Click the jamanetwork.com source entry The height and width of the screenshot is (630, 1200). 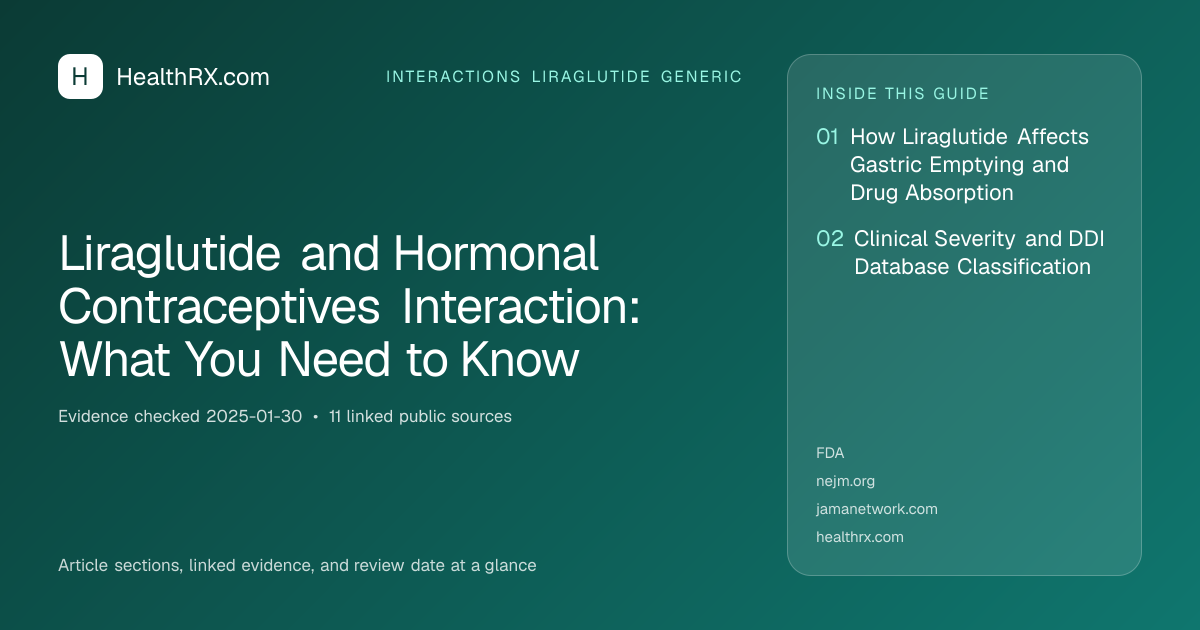[x=877, y=509]
